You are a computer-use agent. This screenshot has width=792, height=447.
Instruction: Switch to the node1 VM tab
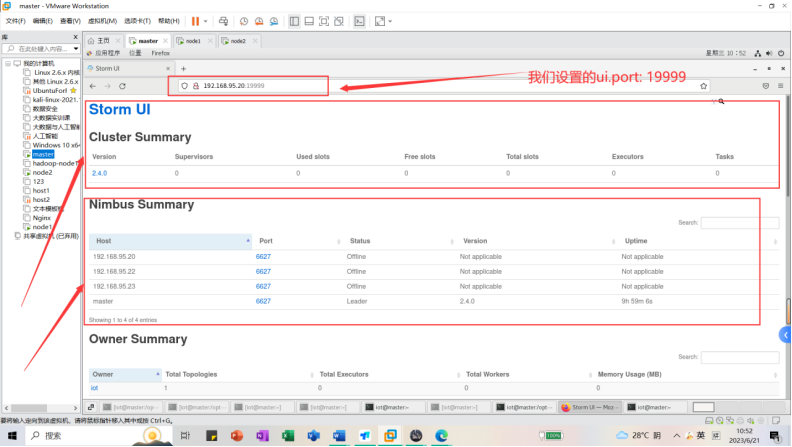[x=193, y=41]
